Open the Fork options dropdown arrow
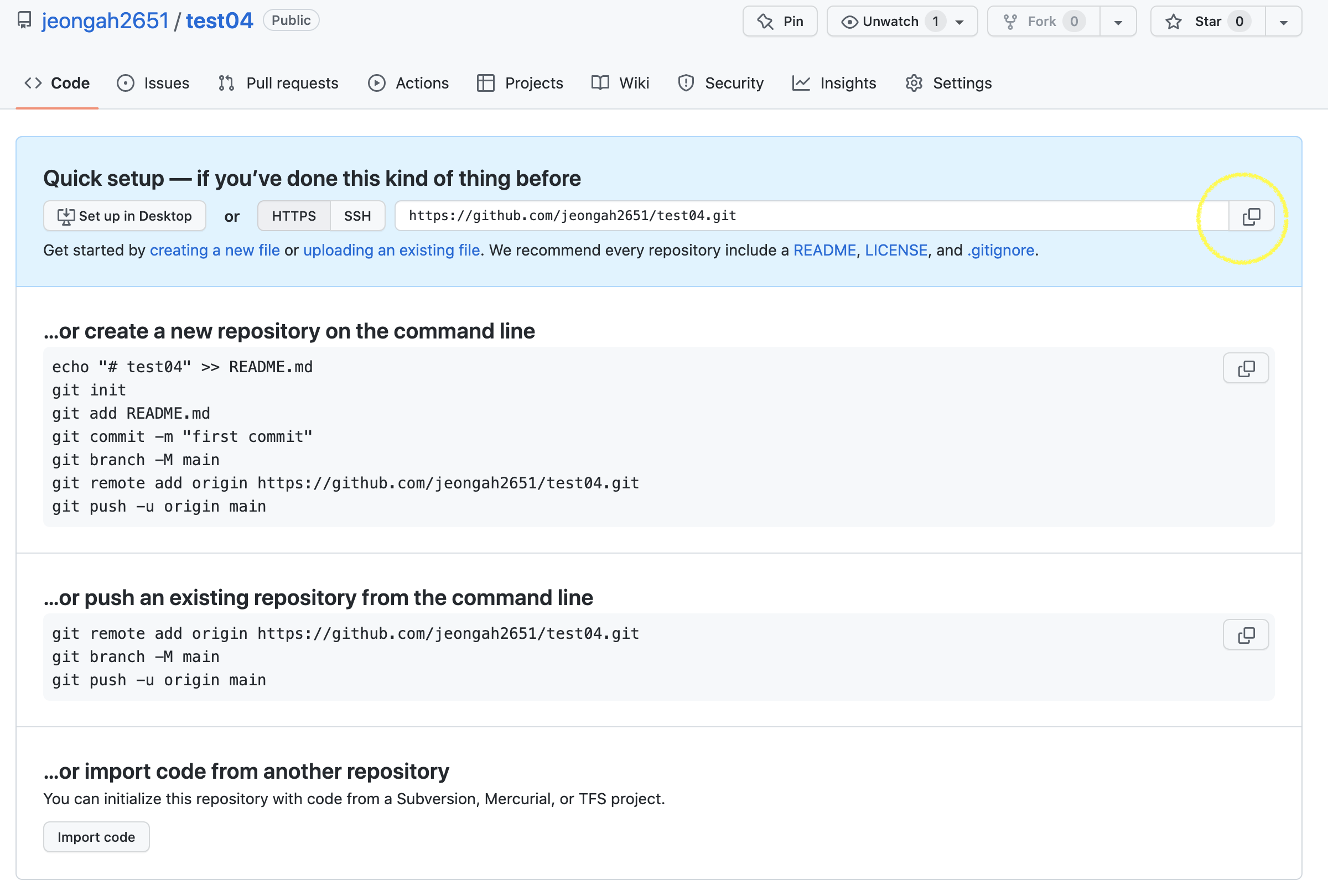This screenshot has width=1328, height=896. click(1118, 22)
